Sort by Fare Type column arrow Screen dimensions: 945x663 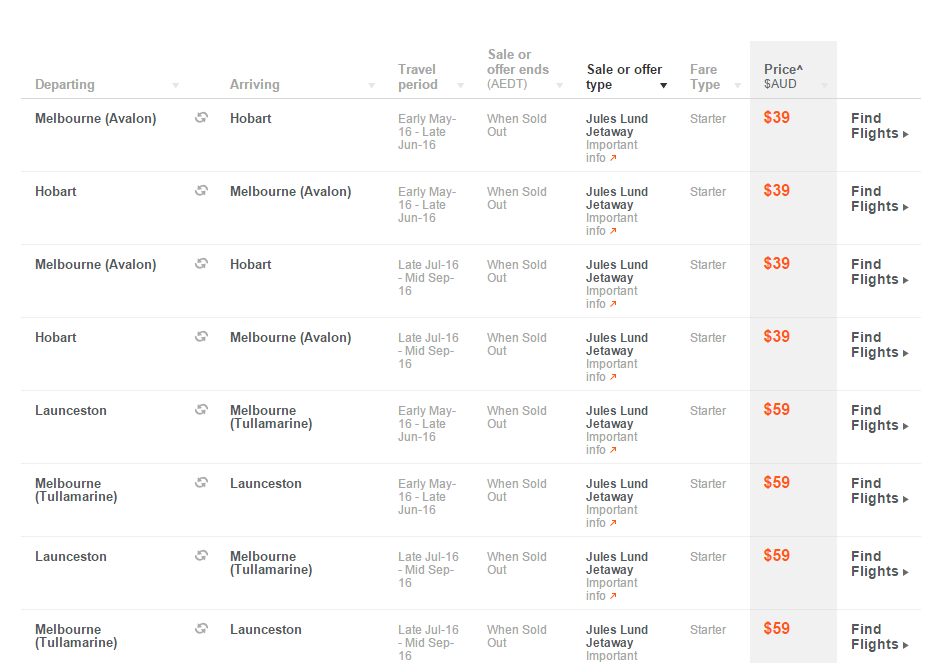(738, 86)
